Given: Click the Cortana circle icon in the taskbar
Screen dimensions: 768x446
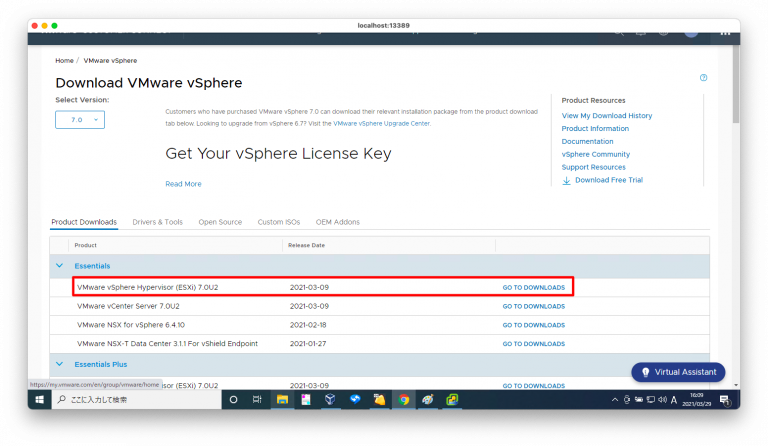Looking at the screenshot, I should click(234, 399).
